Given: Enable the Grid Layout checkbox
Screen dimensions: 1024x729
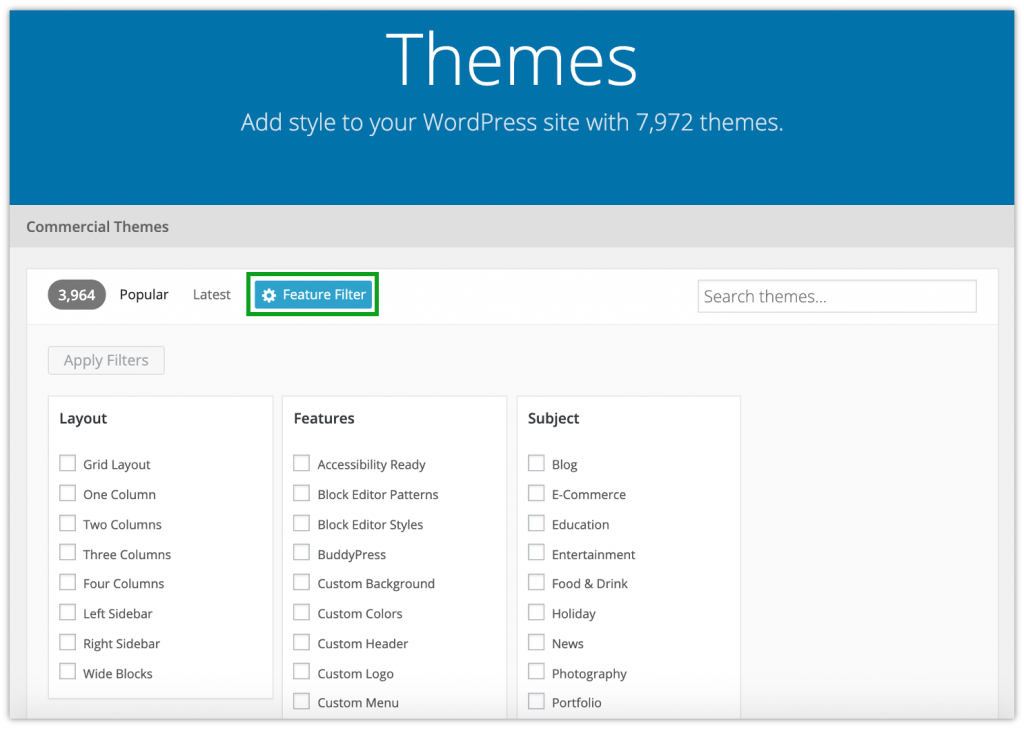Looking at the screenshot, I should tap(67, 463).
